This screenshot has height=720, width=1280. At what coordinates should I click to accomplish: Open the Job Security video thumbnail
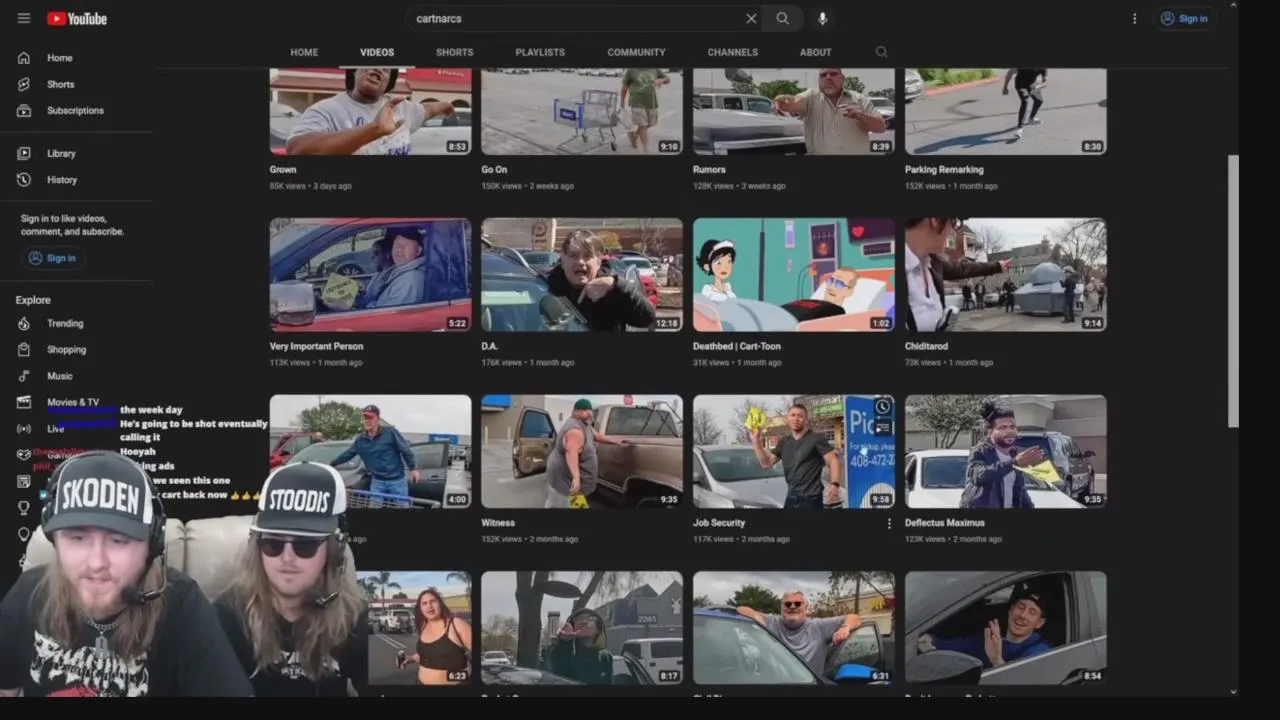794,451
